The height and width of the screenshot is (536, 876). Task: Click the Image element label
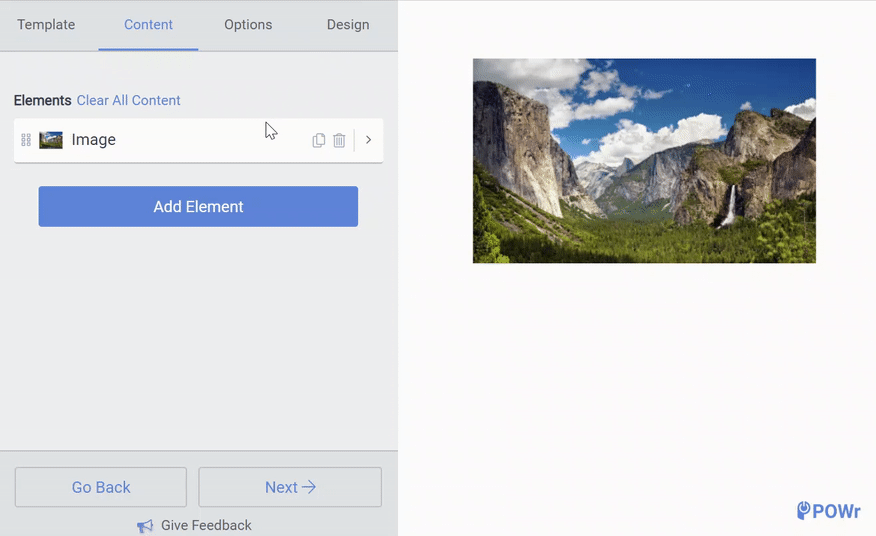pos(93,140)
